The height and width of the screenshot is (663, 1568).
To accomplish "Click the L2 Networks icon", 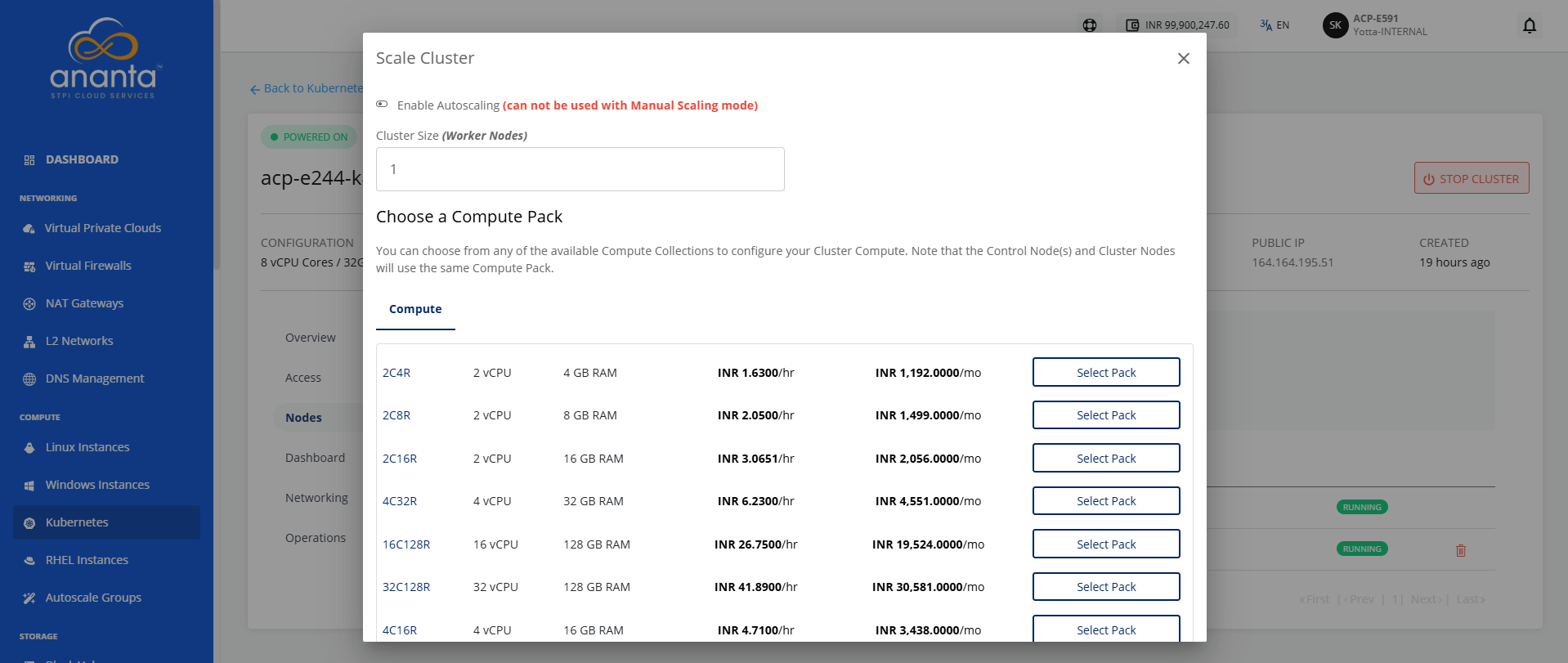I will (x=29, y=342).
